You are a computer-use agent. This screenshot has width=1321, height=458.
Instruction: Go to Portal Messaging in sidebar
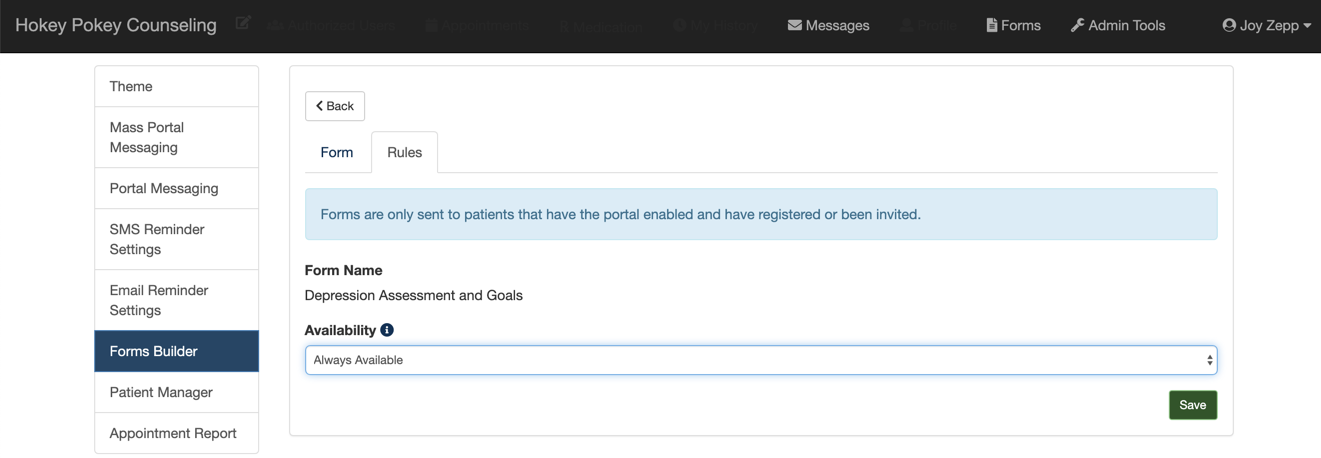pyautogui.click(x=176, y=188)
